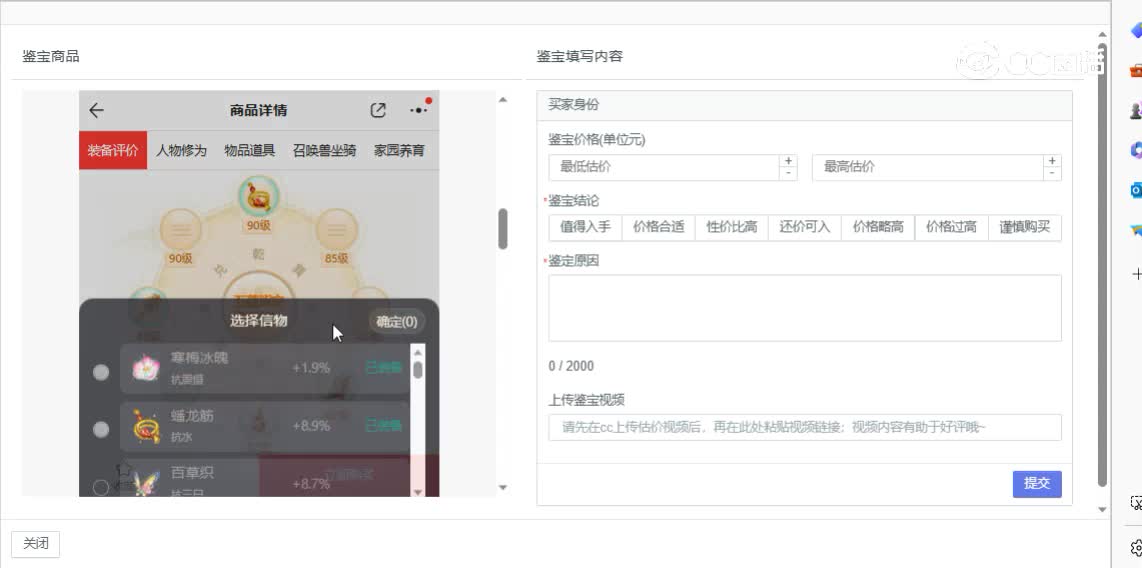Screen dimensions: 1142x568
Task: Select the 蟠龙筋 radio button
Action: point(101,430)
